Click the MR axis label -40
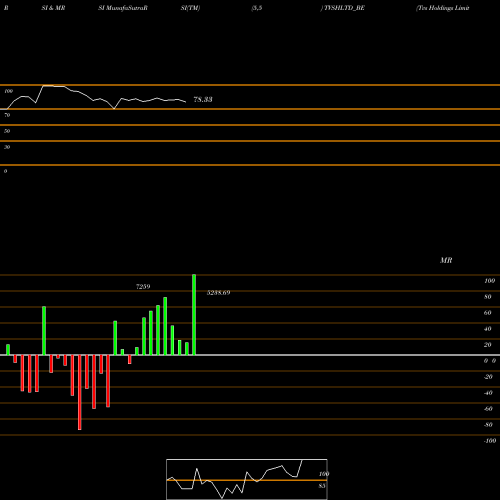Viewport: 500px width, 500px height. click(488, 393)
